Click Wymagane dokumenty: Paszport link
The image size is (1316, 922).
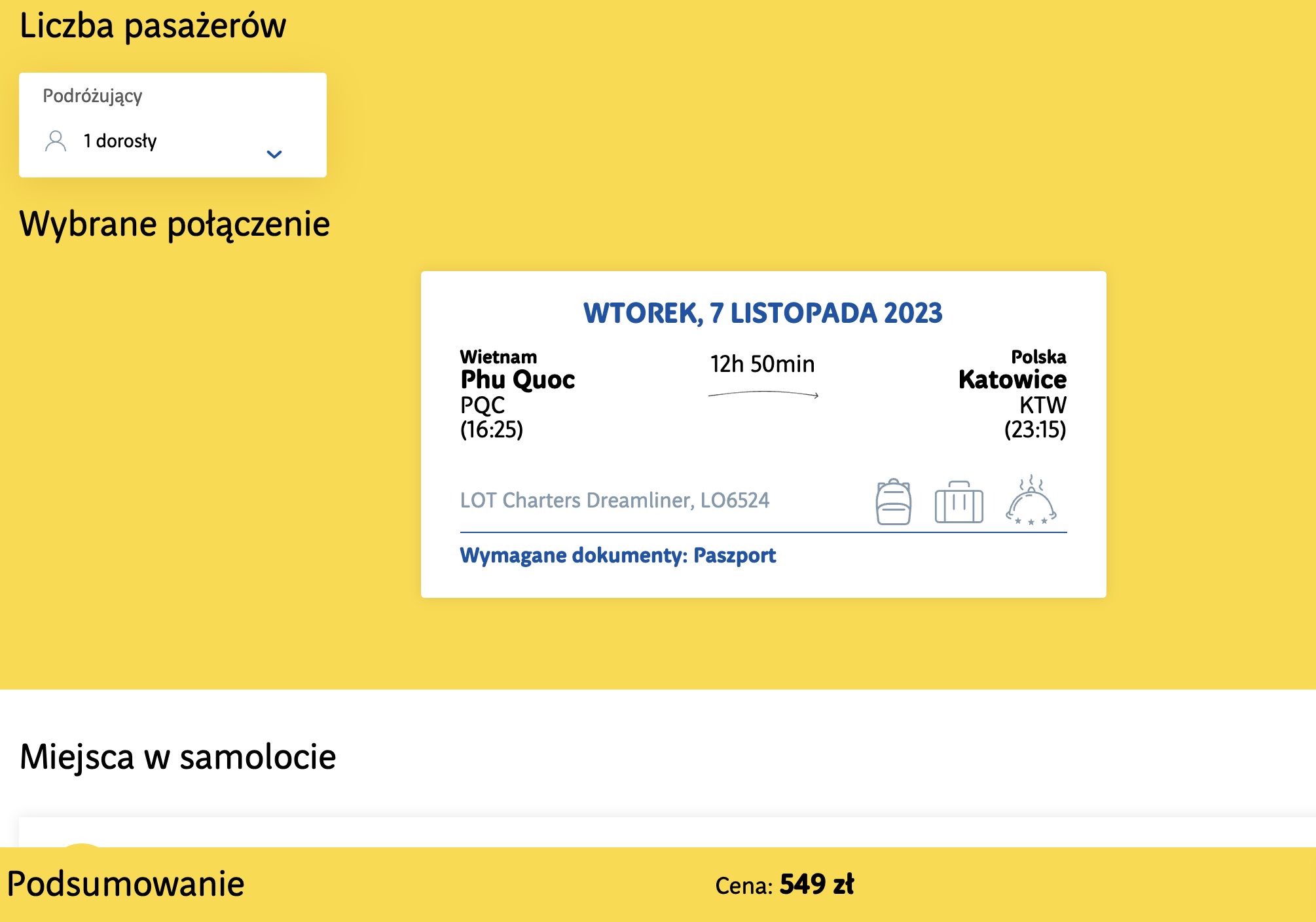click(617, 555)
